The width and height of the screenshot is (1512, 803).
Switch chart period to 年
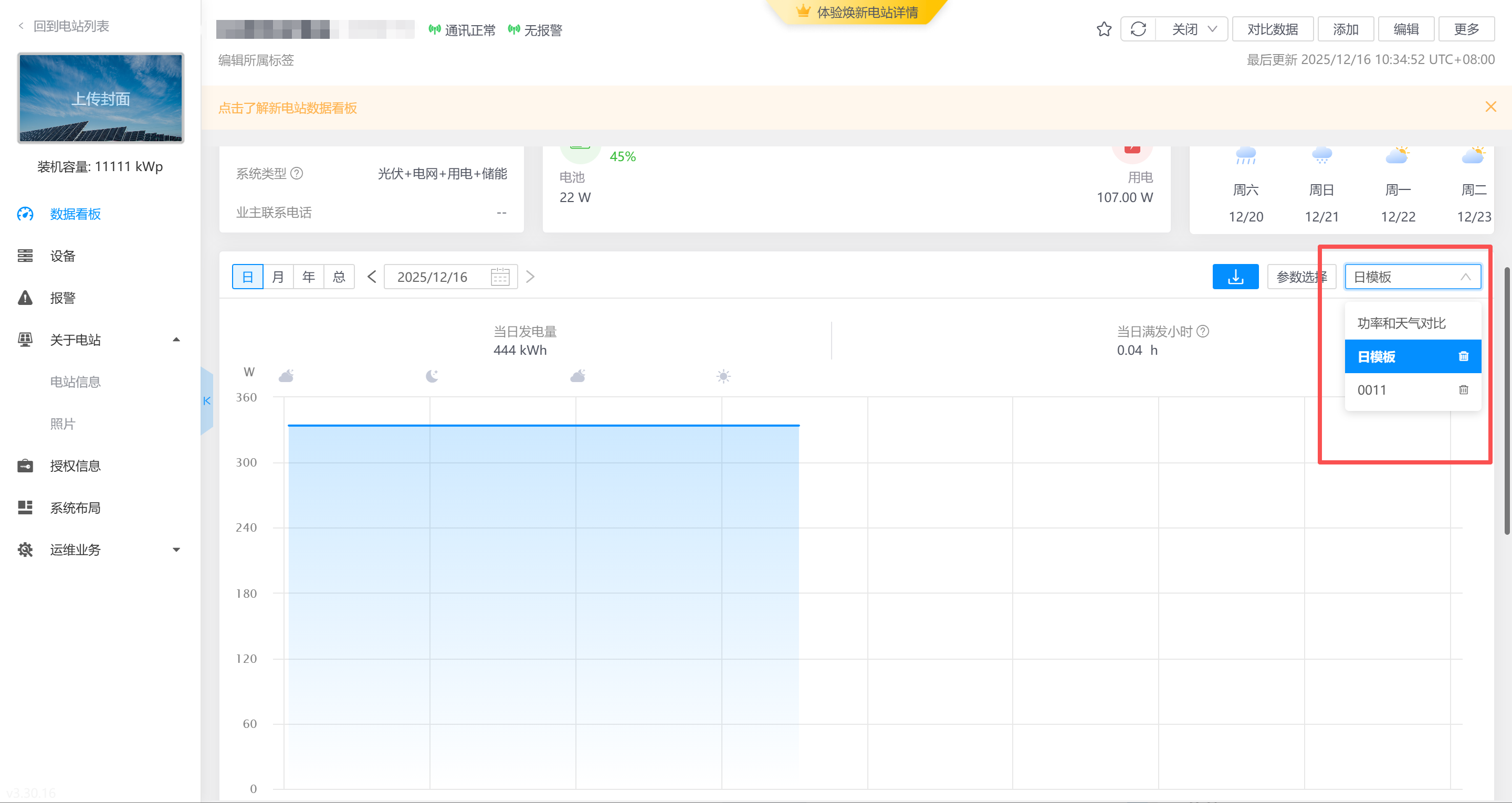point(309,277)
